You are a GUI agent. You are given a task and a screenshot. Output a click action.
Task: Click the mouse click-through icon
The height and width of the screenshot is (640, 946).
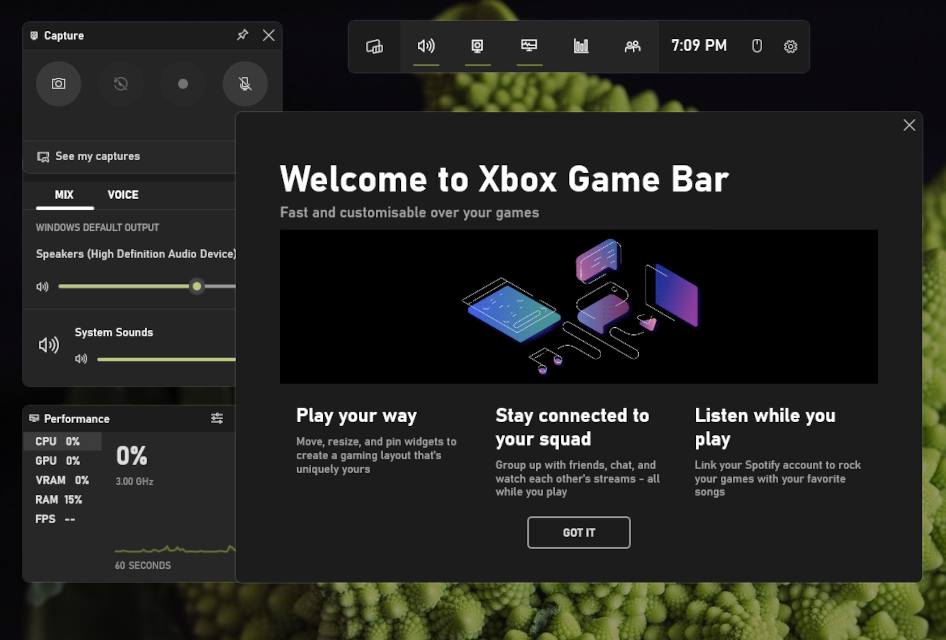pos(757,46)
